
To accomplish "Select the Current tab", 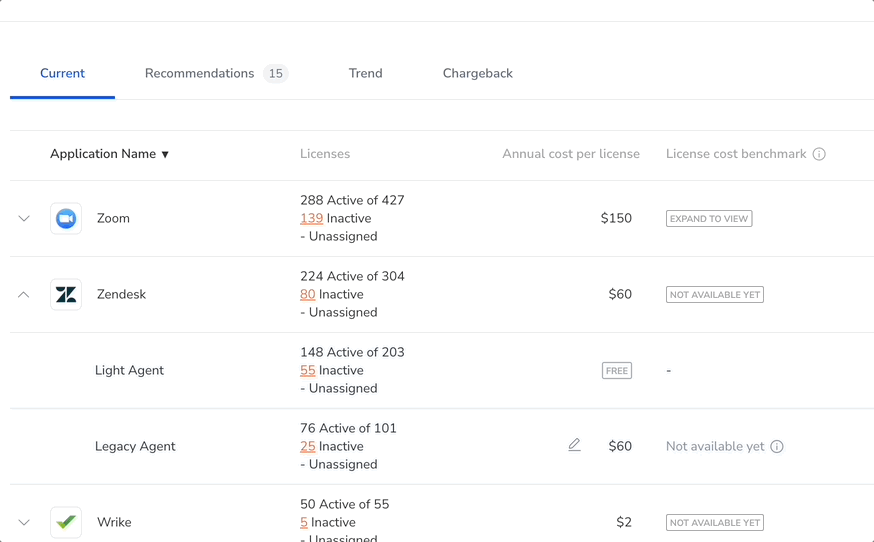I will (62, 73).
